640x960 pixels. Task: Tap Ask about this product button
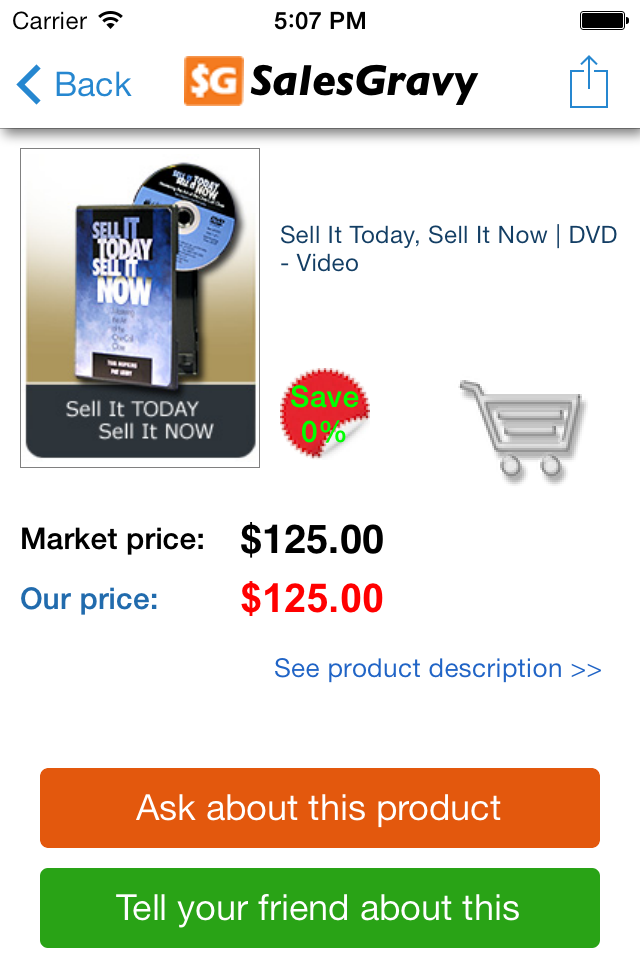pos(320,808)
